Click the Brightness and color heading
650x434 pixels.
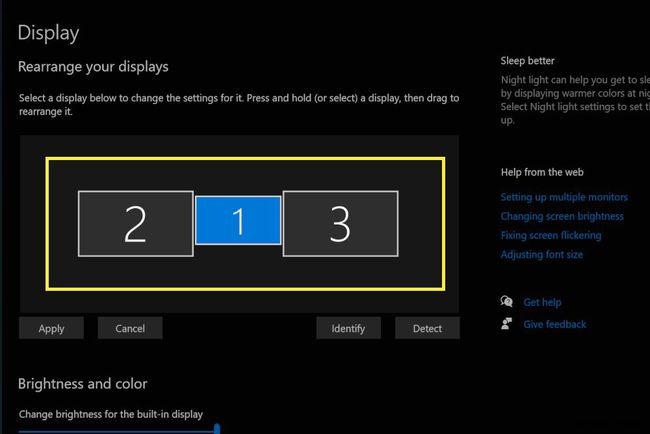pos(83,384)
